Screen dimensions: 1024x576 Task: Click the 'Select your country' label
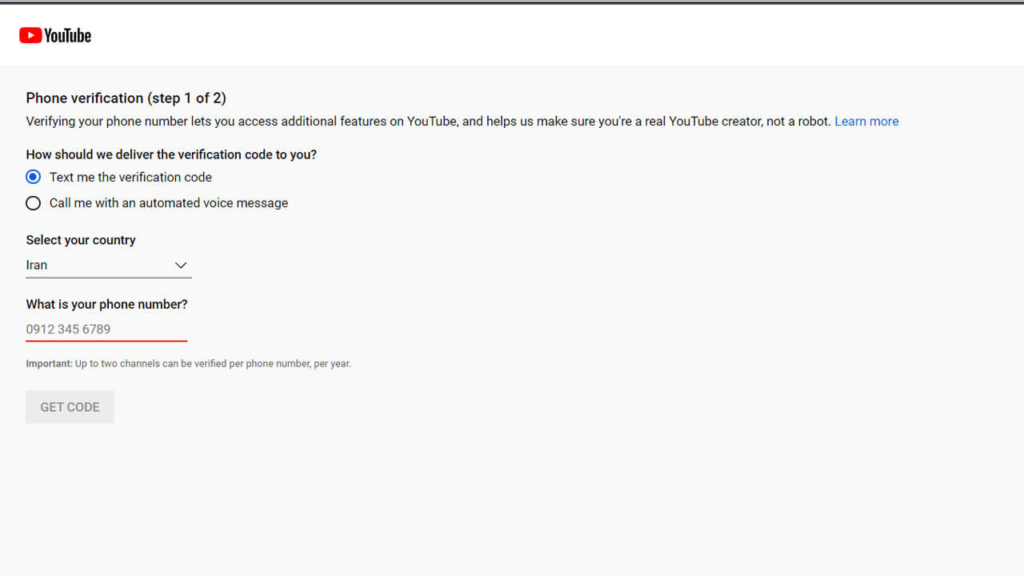(x=81, y=240)
